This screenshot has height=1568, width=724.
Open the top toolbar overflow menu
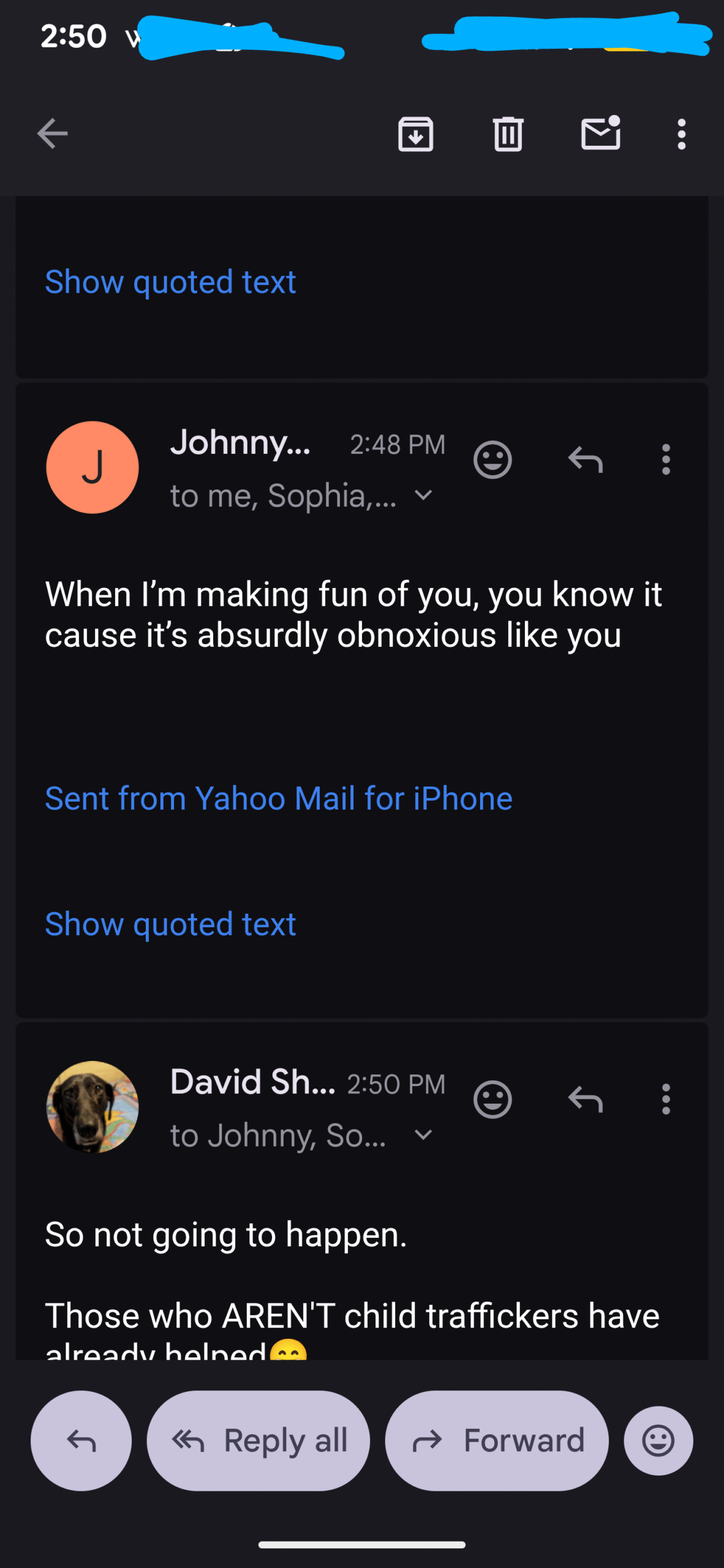coord(681,134)
